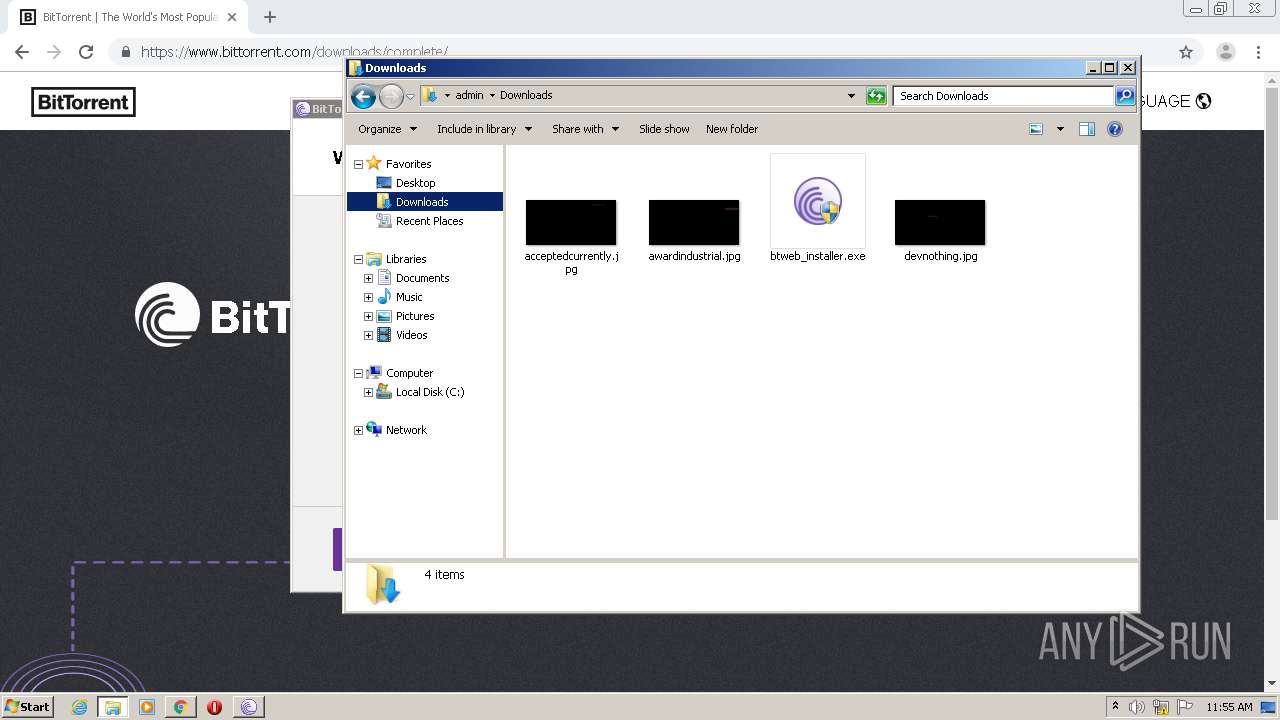Open the address bar history dropdown

pyautogui.click(x=851, y=96)
